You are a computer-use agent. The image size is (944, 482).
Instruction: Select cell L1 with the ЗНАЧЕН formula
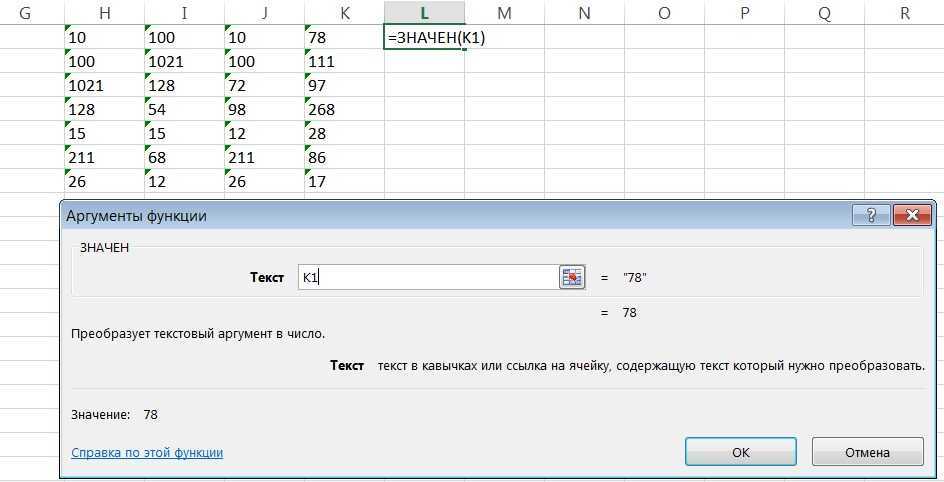[x=424, y=37]
